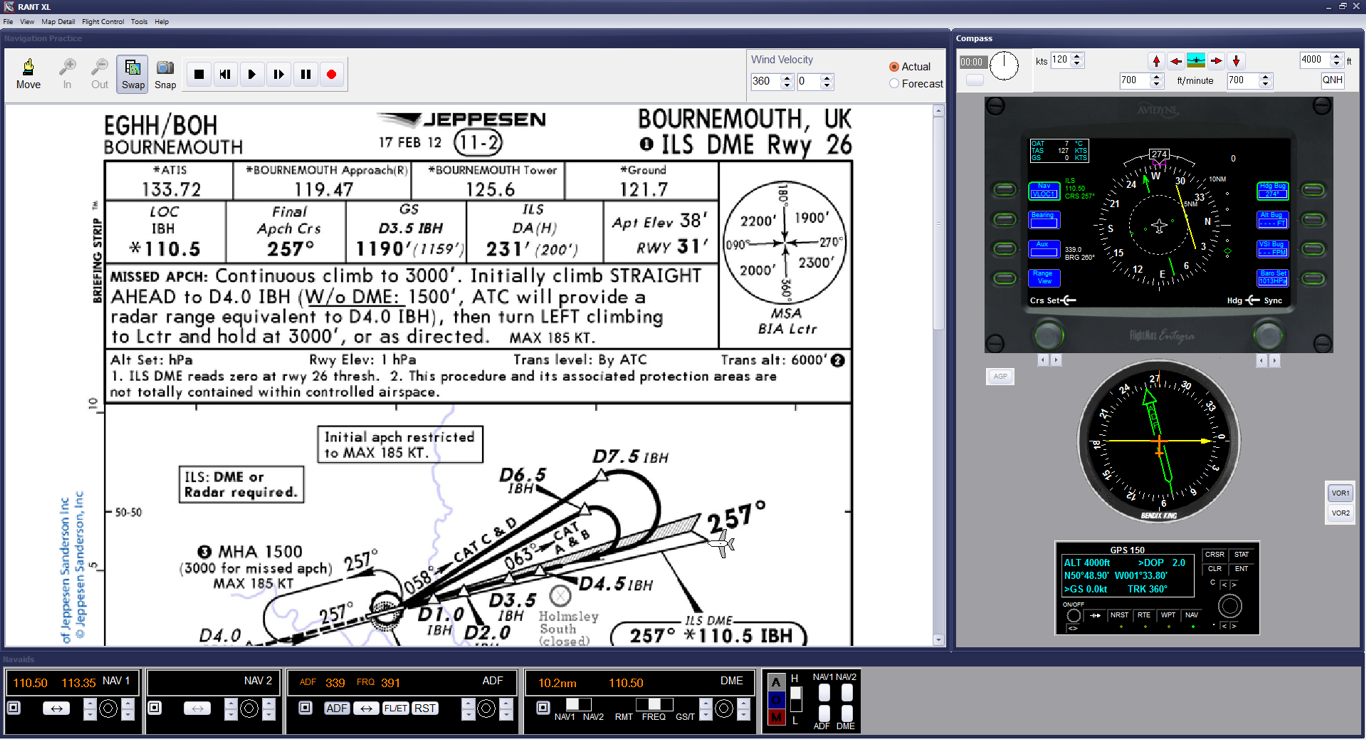
Task: Click GPS 150 NRST key
Action: click(x=1119, y=615)
